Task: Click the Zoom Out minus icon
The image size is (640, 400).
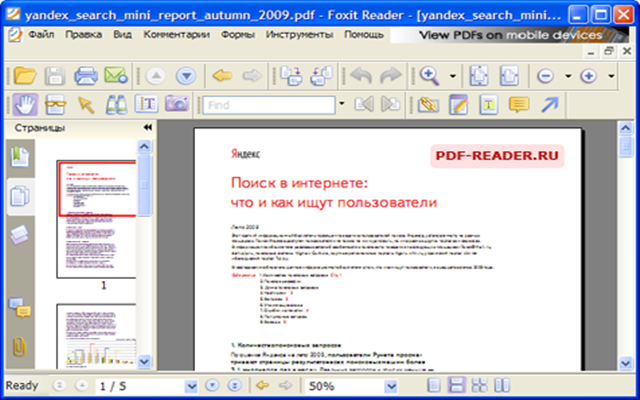Action: [x=546, y=76]
